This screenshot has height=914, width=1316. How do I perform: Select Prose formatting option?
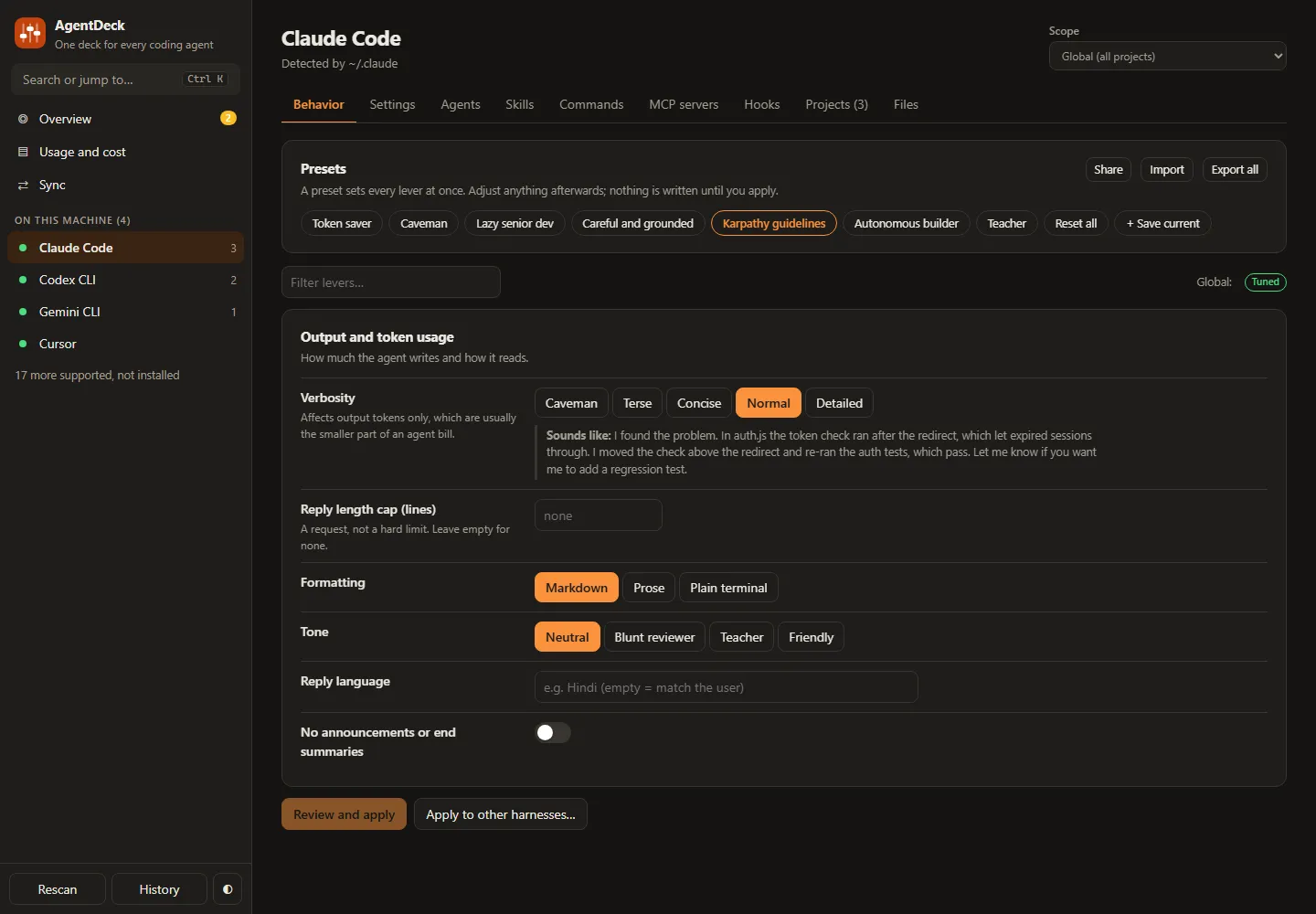point(649,588)
